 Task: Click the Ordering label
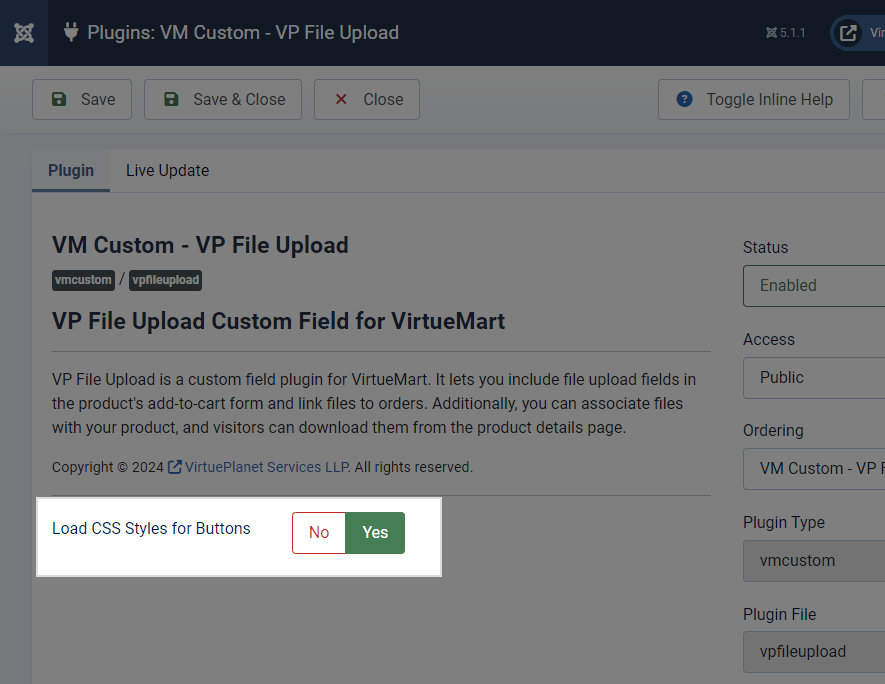[773, 431]
